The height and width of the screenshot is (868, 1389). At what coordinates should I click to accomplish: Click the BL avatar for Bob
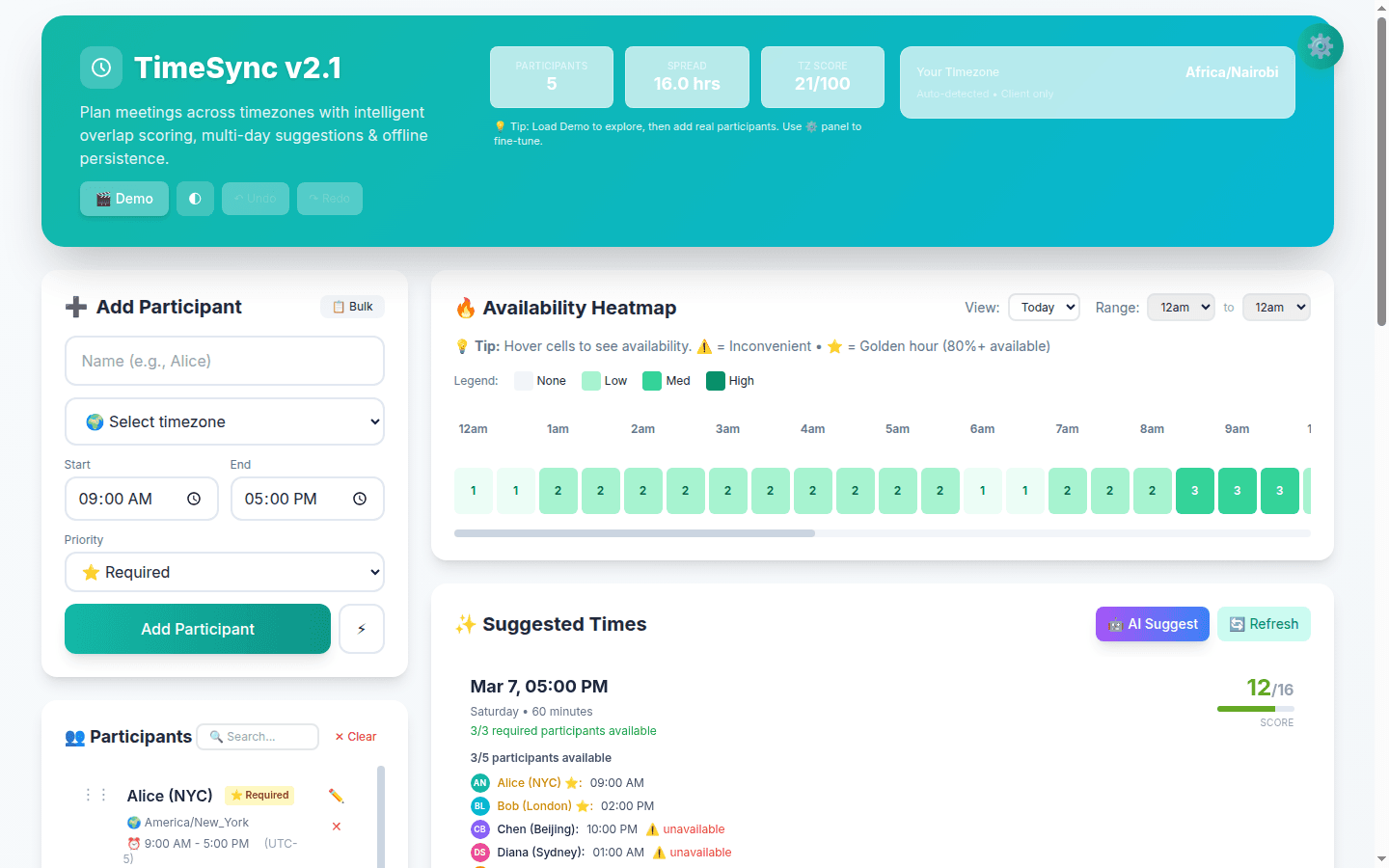(479, 806)
